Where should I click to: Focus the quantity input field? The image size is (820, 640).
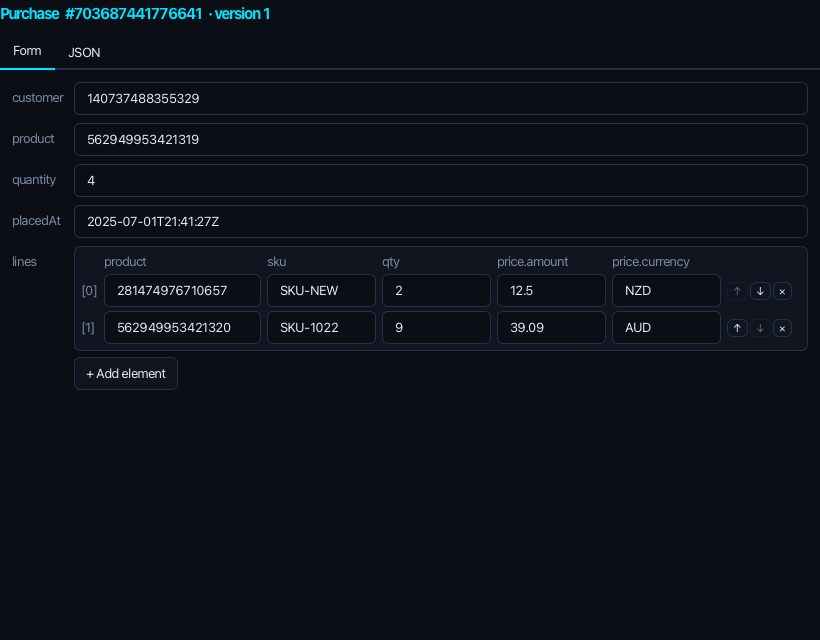(x=441, y=180)
